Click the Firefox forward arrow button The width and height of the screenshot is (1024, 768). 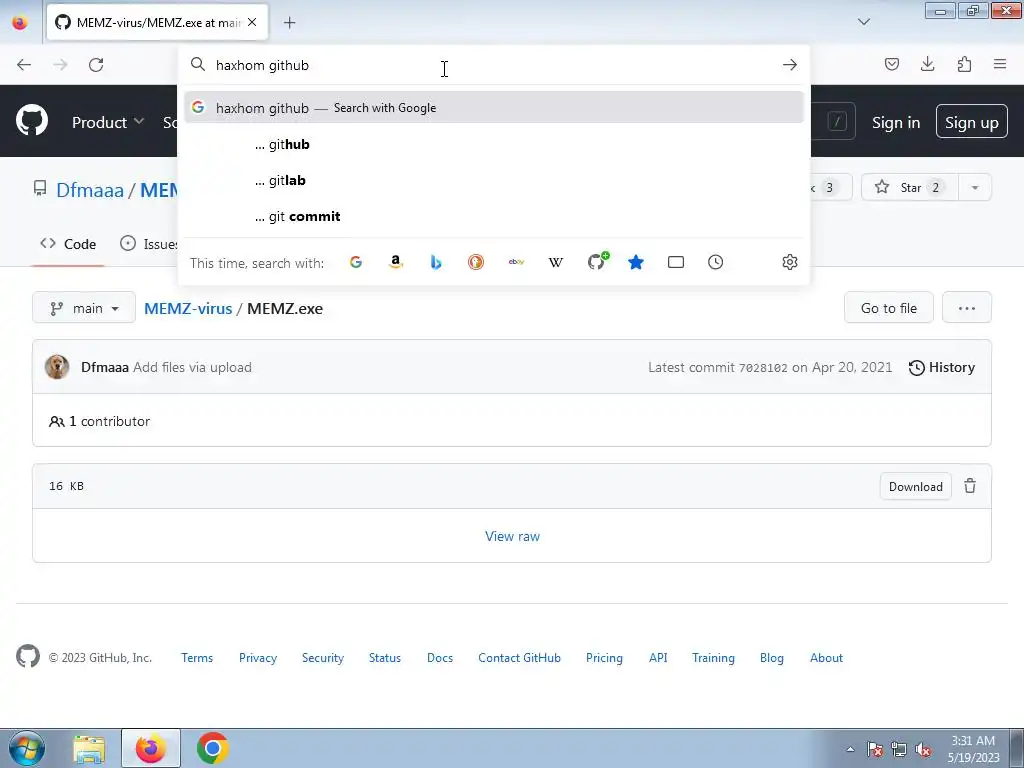pos(60,65)
